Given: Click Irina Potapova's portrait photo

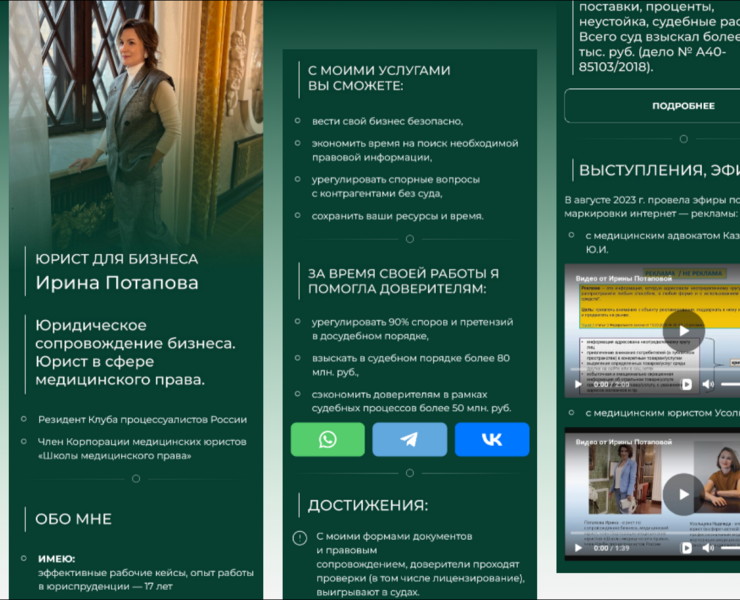Looking at the screenshot, I should tap(136, 123).
